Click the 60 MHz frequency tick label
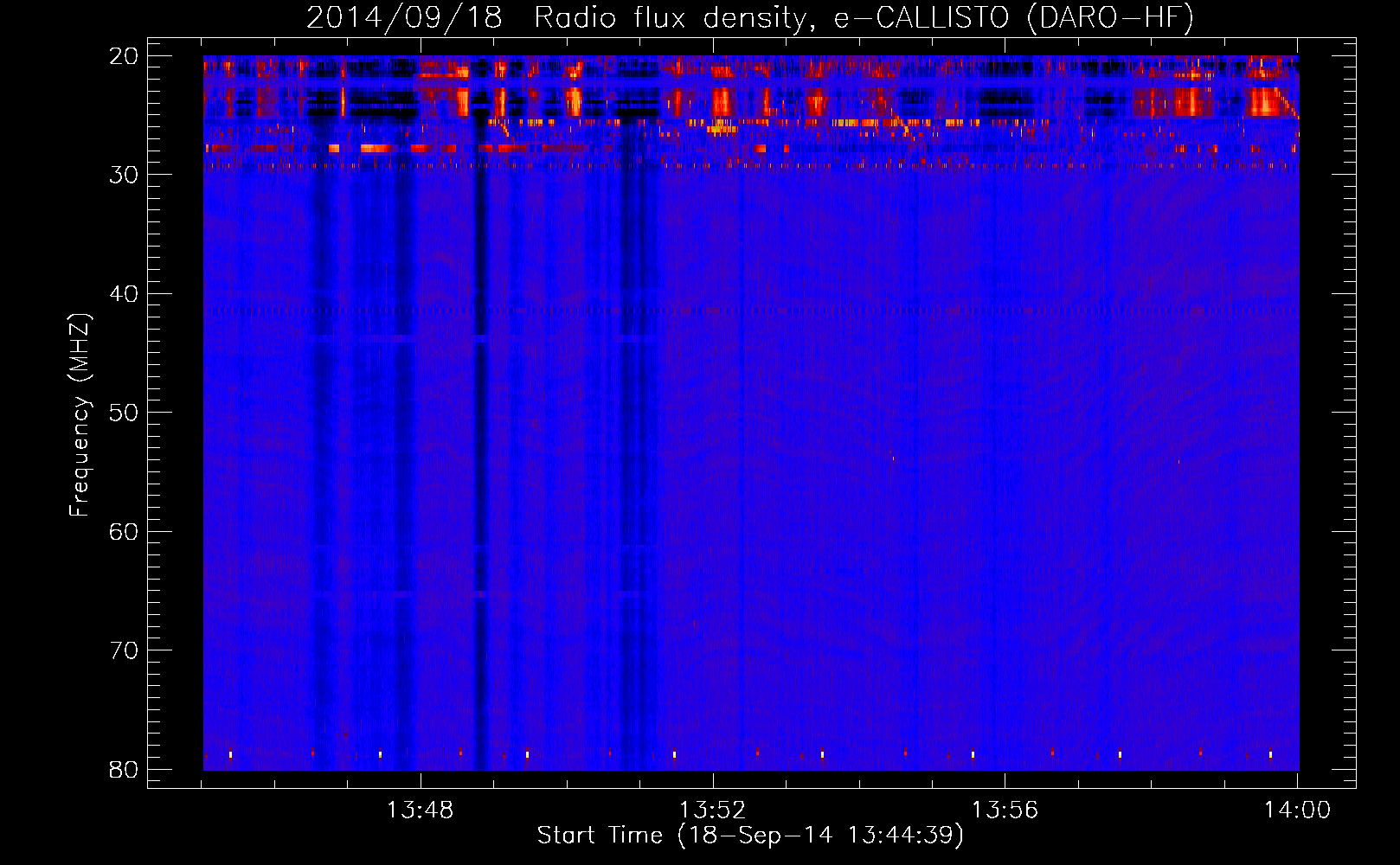1400x865 pixels. coord(124,531)
